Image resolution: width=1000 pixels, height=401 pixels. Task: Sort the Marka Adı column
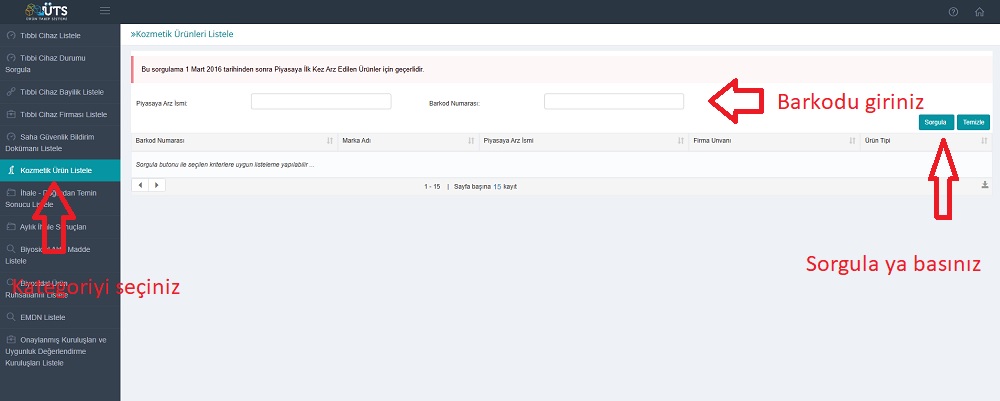point(471,141)
